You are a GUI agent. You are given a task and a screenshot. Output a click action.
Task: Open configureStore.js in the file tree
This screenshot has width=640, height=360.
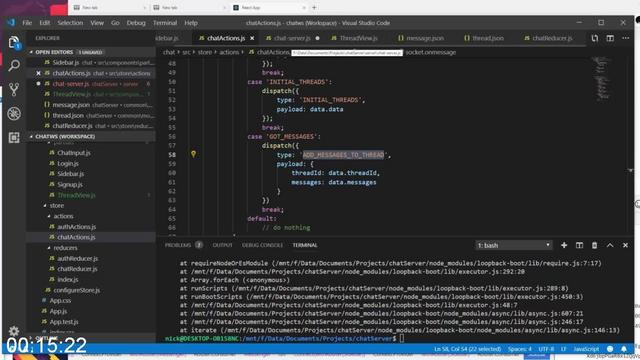point(76,290)
